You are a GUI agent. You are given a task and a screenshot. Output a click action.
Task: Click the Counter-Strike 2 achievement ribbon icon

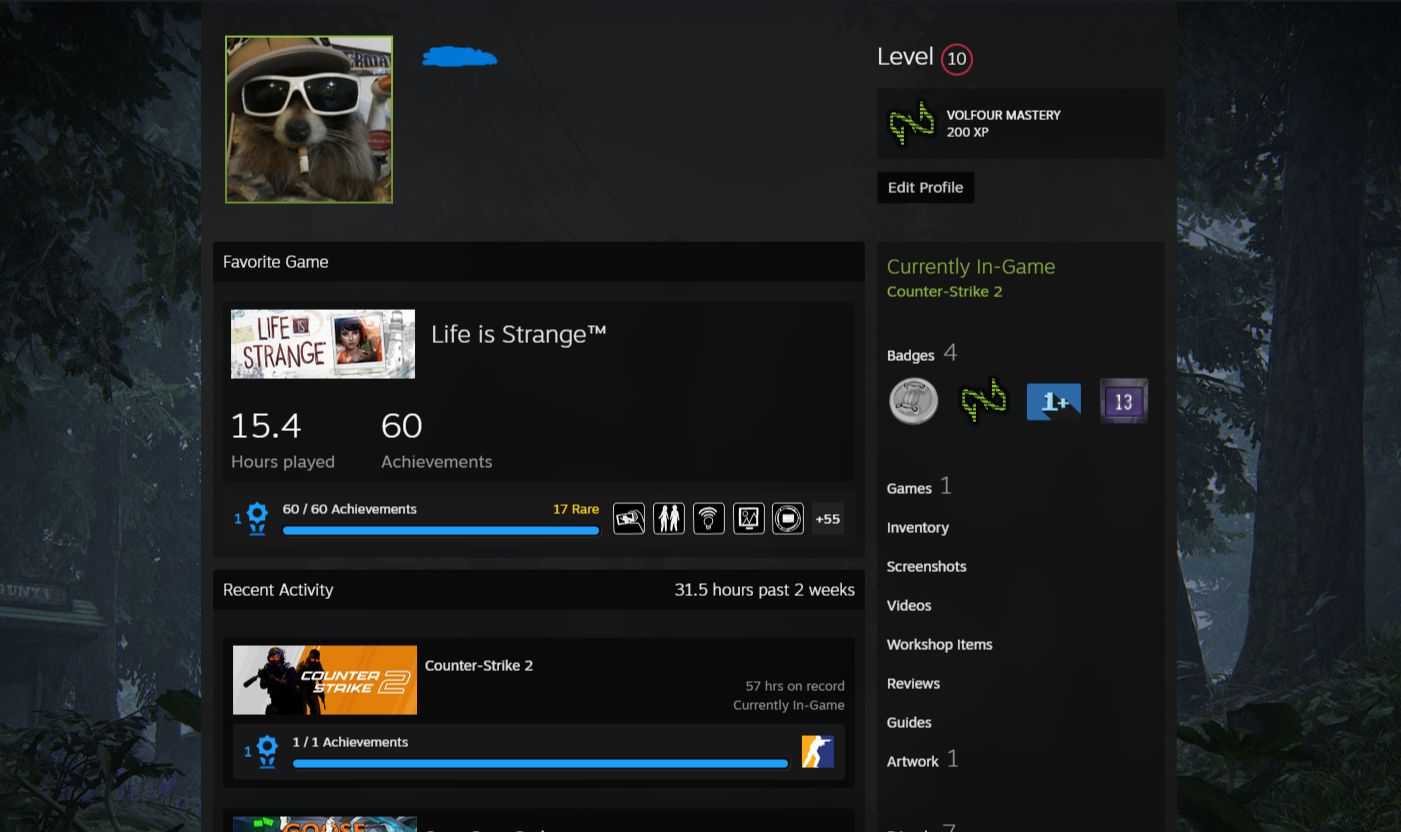pos(267,751)
